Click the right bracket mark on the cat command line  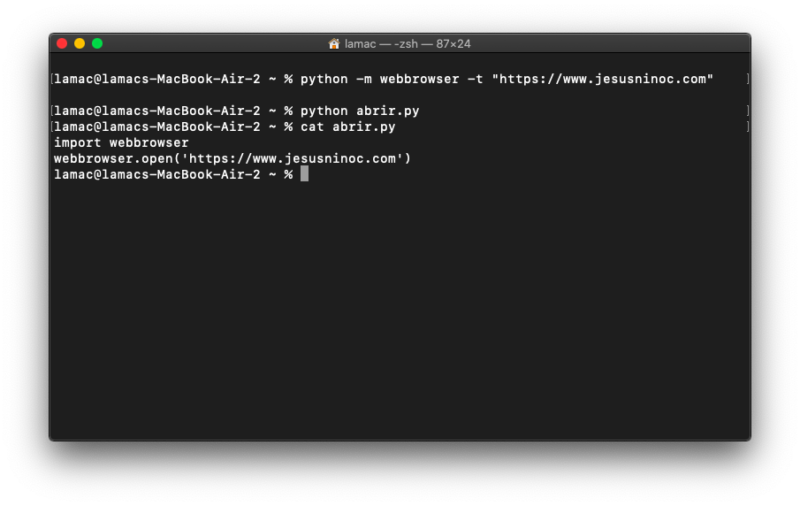tap(747, 127)
